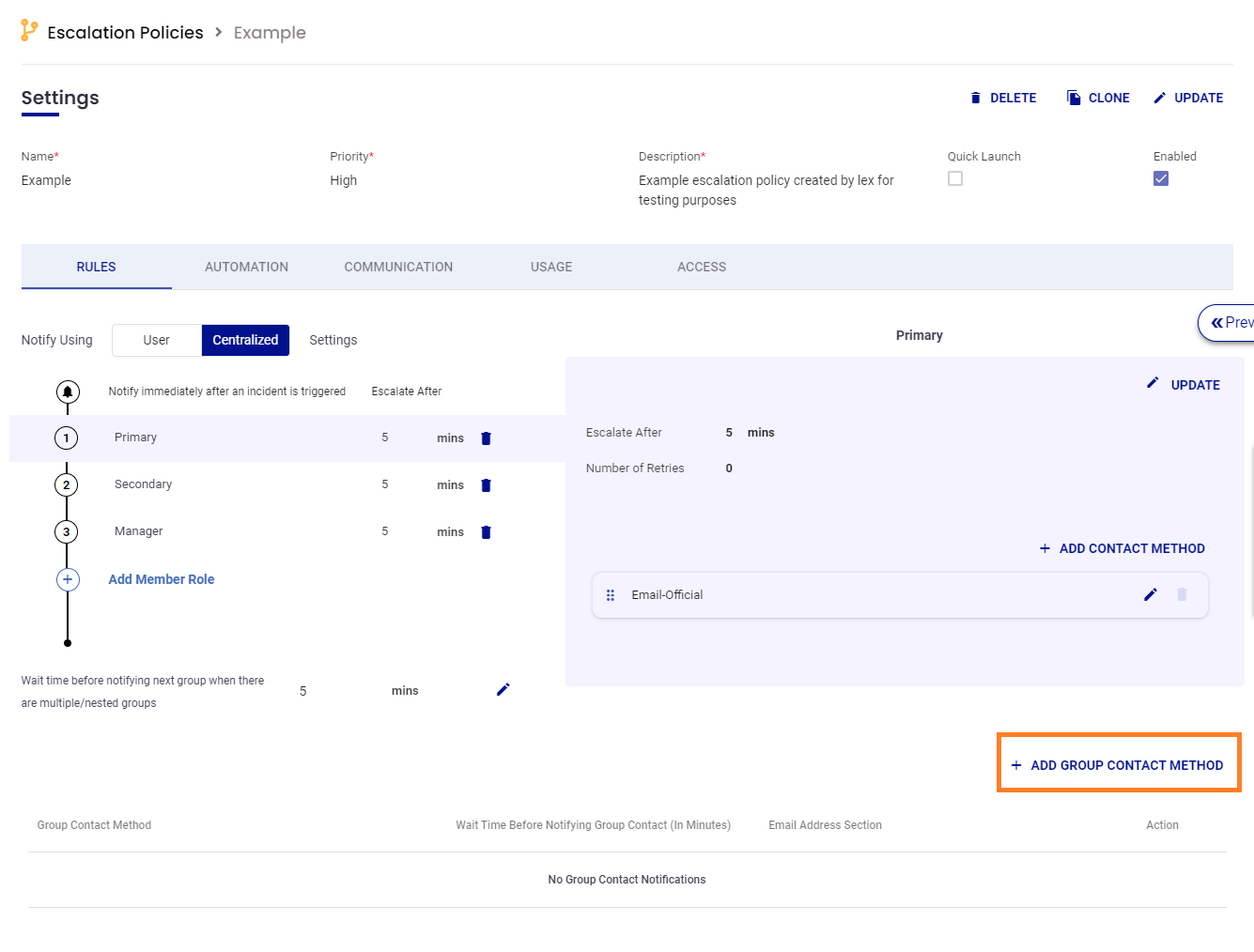Click the Escalation Policies branch icon
Screen dimensions: 1254x952
coord(29,31)
